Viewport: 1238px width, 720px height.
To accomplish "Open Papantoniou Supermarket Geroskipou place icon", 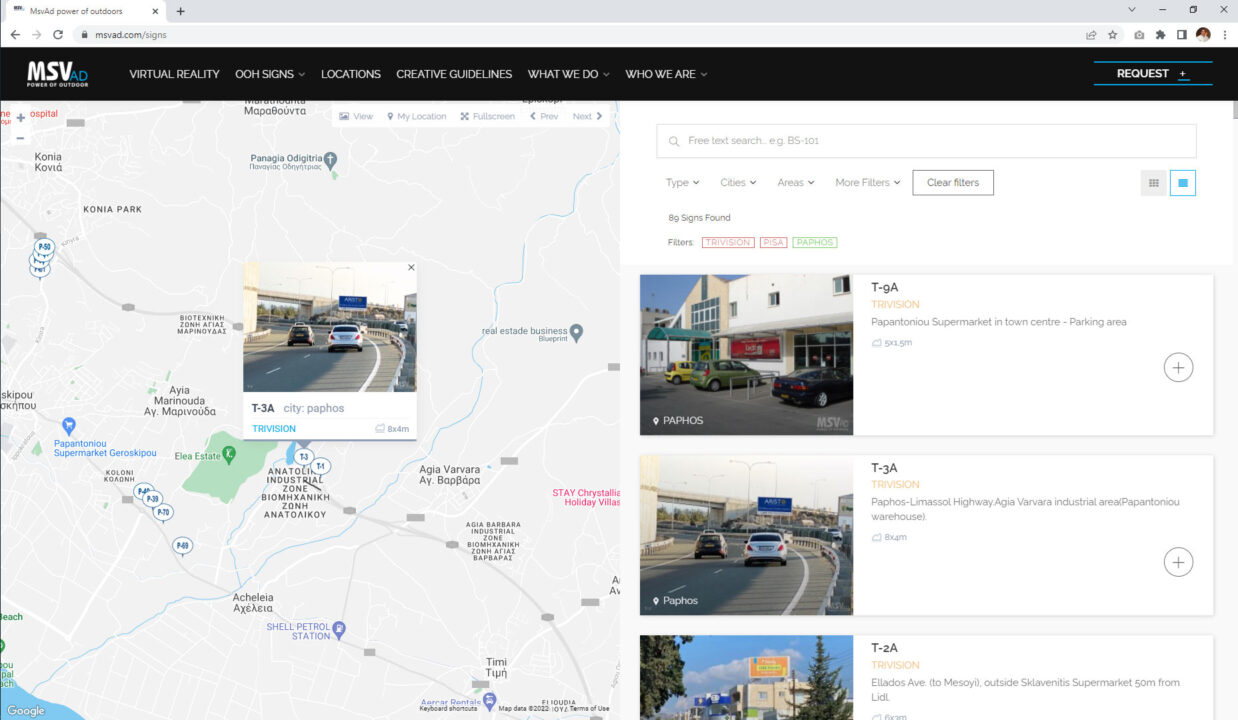I will click(x=69, y=426).
